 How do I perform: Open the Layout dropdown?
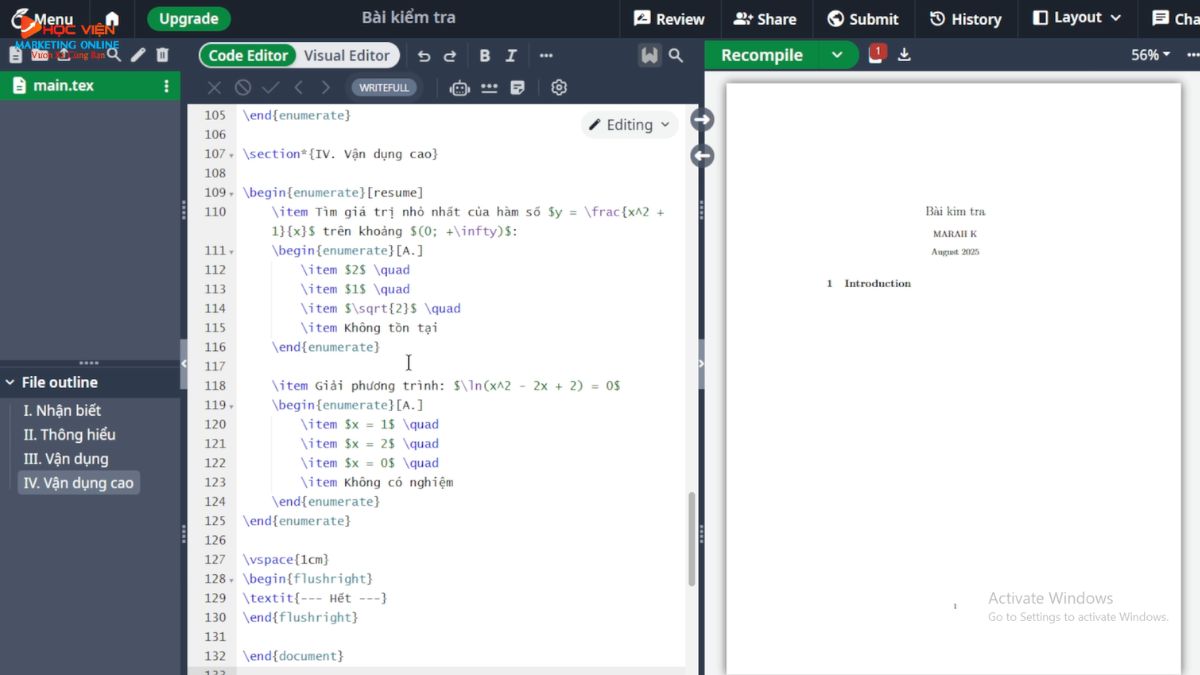tap(1077, 18)
